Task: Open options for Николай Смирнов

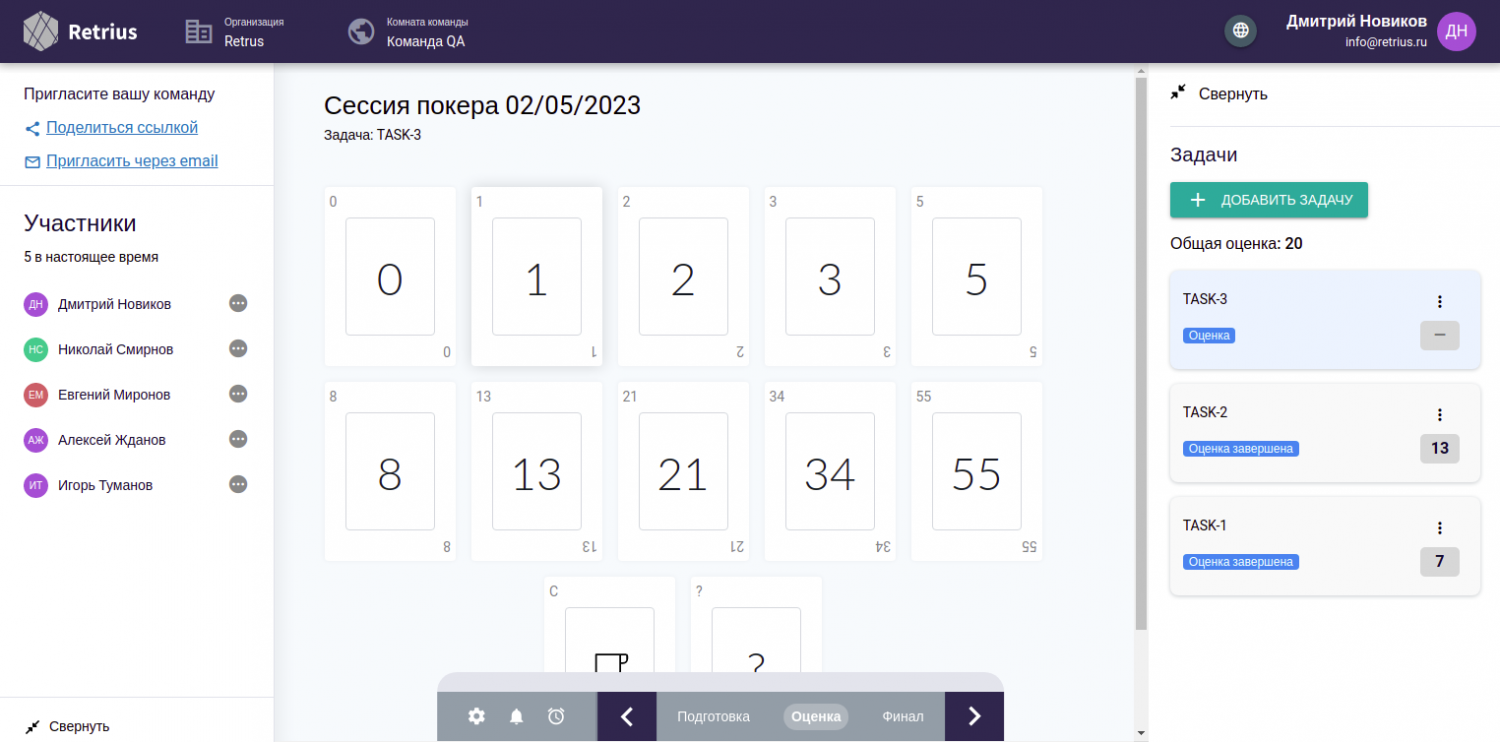Action: click(238, 349)
